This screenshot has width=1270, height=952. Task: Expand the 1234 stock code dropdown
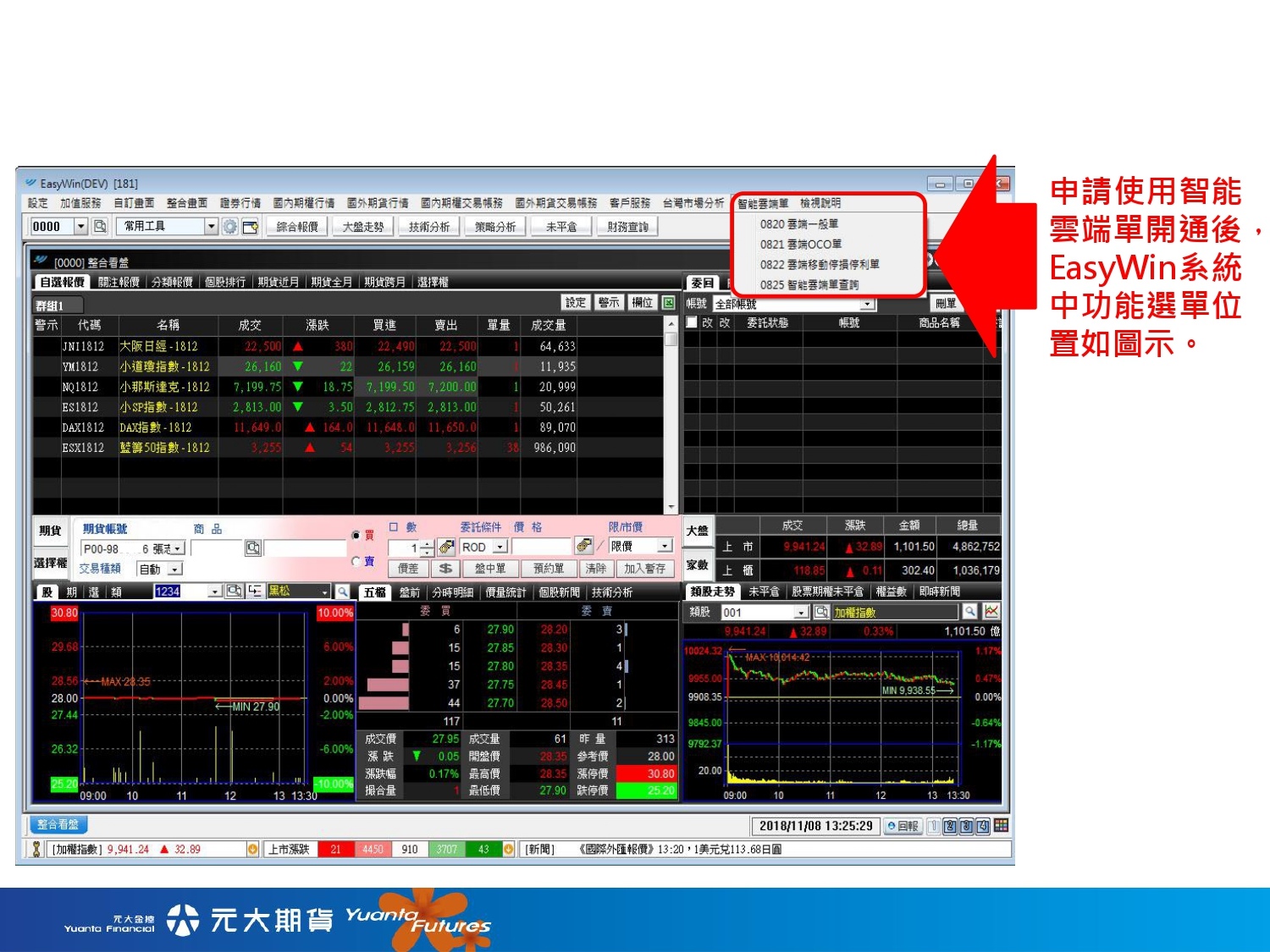215,592
